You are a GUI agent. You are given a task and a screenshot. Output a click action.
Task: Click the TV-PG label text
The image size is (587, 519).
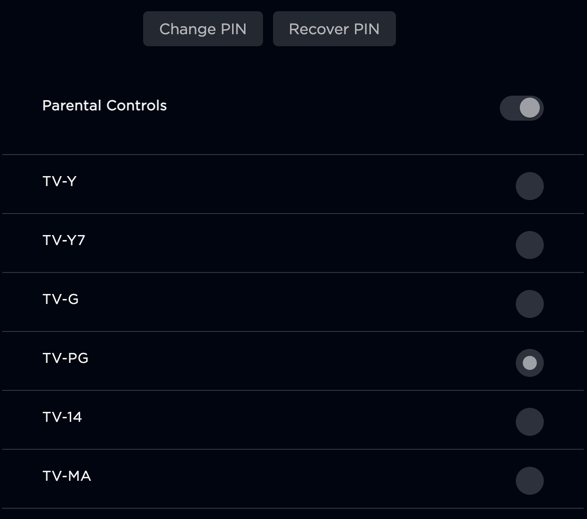66,358
